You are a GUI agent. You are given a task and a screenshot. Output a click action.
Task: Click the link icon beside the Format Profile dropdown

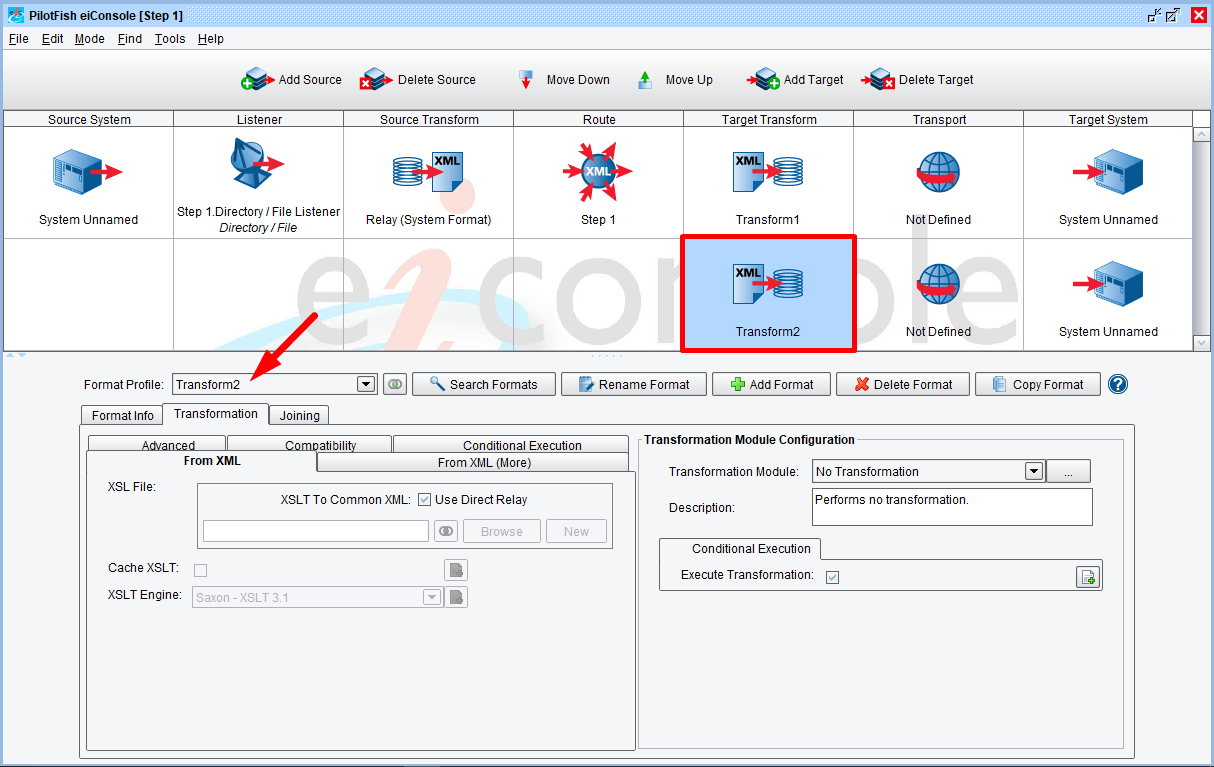click(395, 384)
